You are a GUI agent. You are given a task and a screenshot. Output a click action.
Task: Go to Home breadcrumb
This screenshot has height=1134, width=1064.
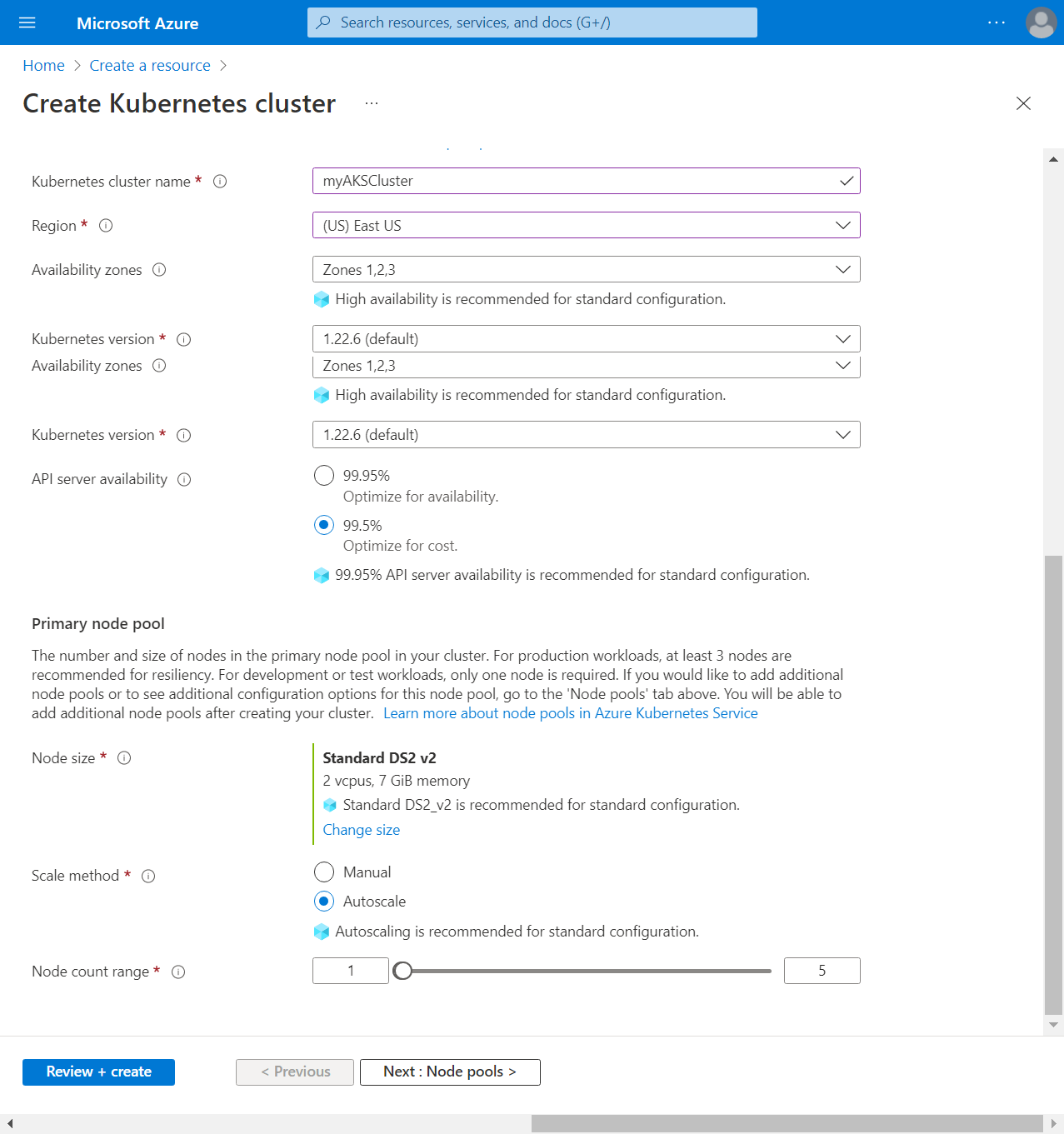pyautogui.click(x=43, y=66)
